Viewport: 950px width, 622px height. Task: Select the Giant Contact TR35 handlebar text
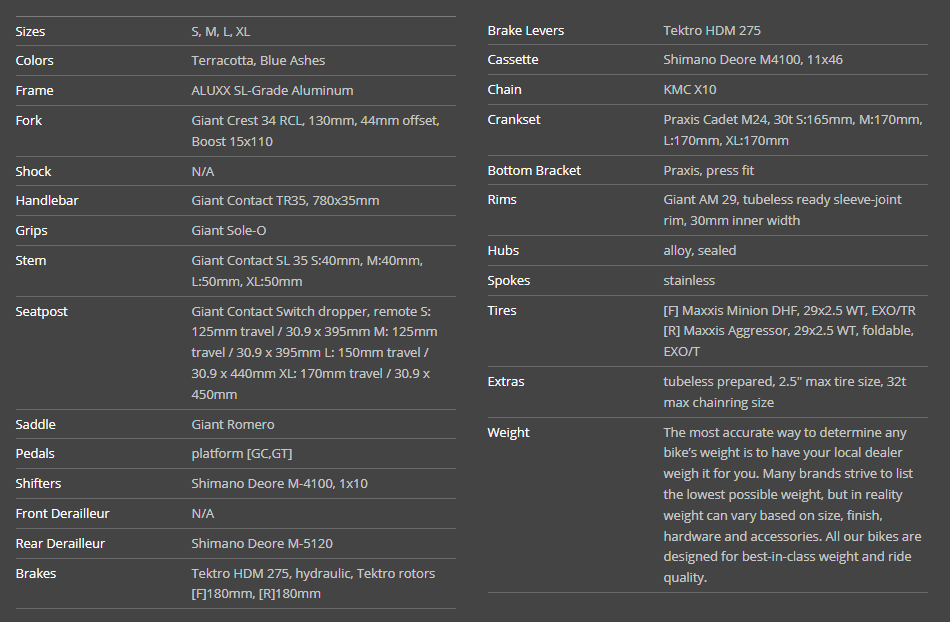point(285,201)
